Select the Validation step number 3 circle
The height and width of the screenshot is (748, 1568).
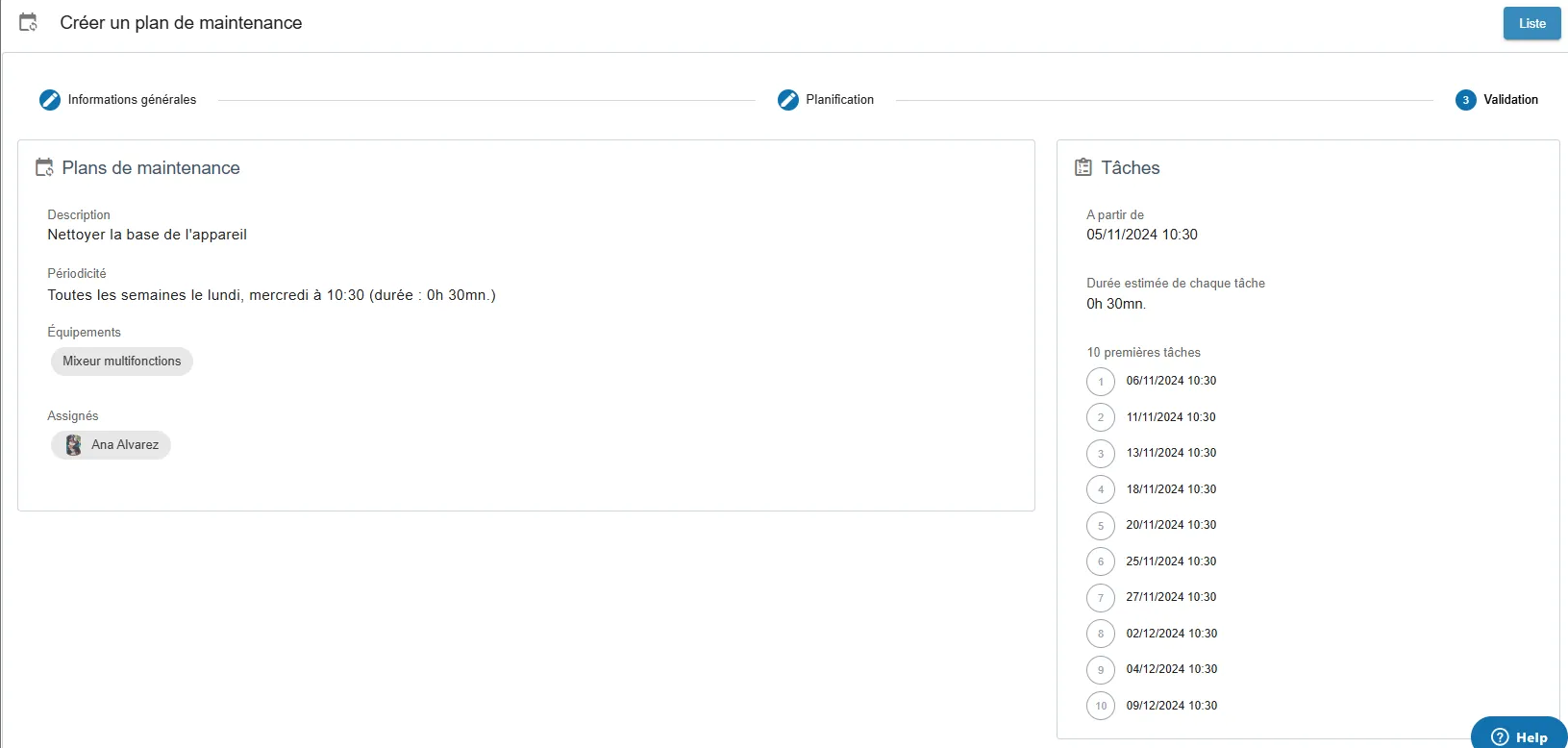pos(1465,100)
